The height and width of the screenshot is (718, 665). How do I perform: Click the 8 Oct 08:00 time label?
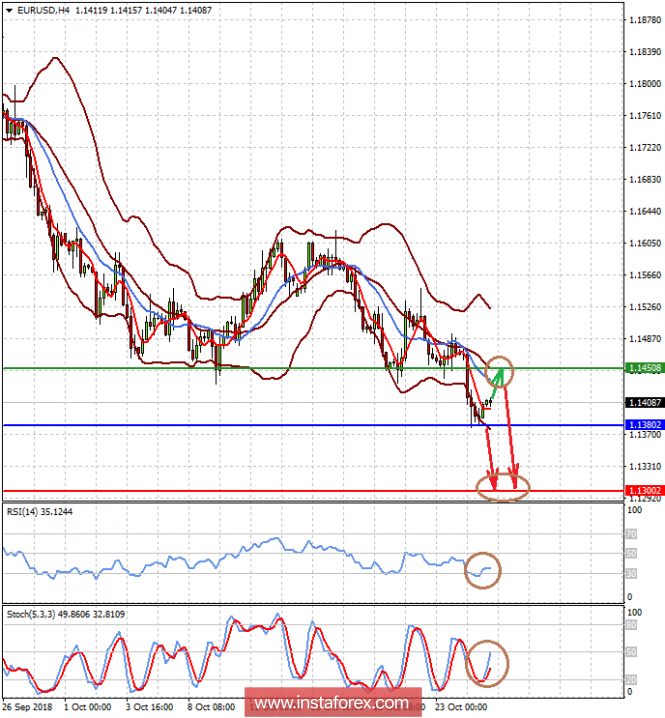[x=212, y=707]
